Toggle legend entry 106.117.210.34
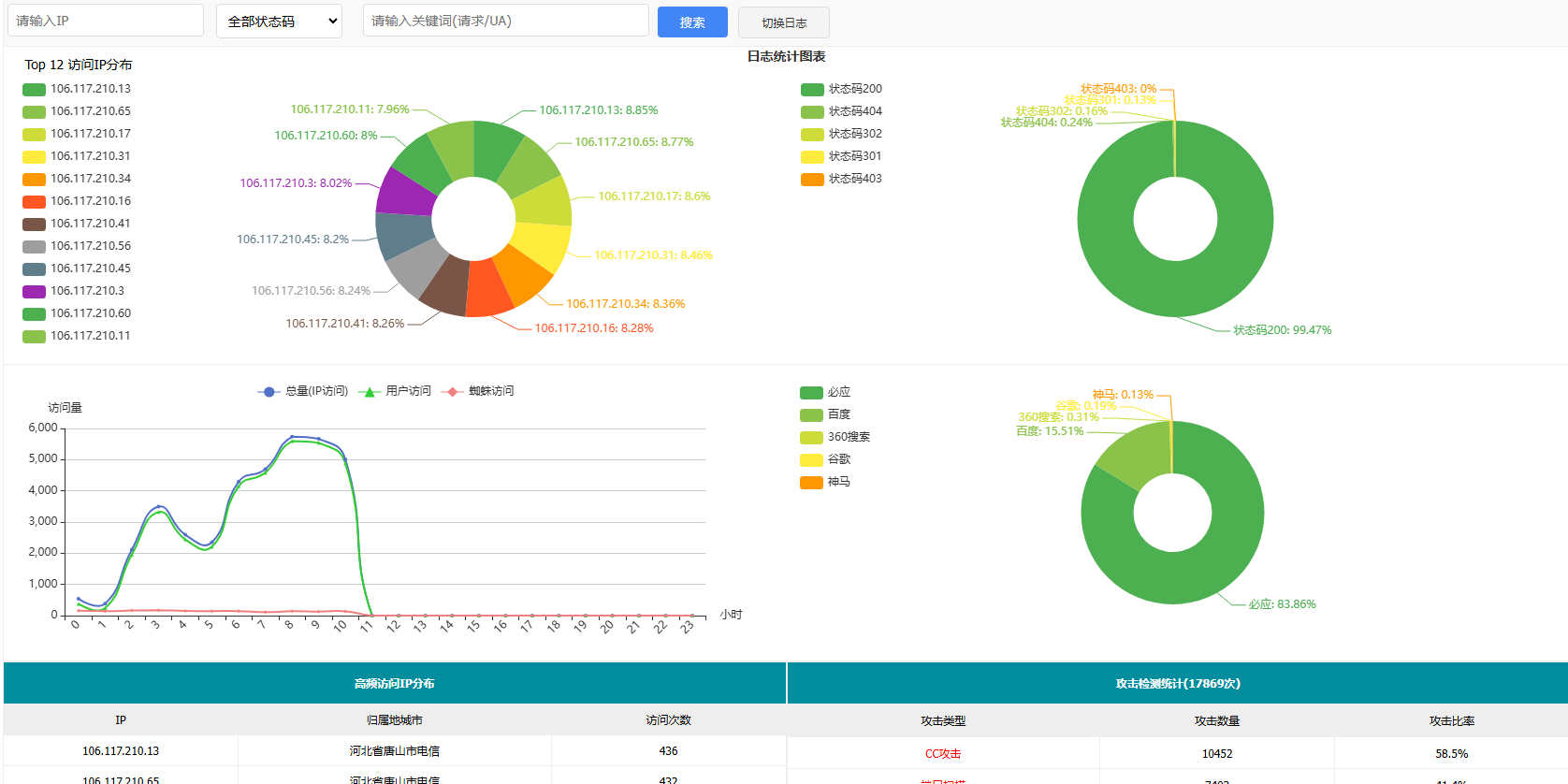This screenshot has height=784, width=1568. [77, 179]
